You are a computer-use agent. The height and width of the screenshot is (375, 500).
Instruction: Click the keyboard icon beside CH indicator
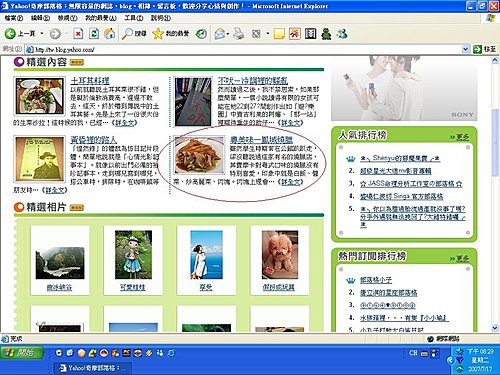coord(424,354)
